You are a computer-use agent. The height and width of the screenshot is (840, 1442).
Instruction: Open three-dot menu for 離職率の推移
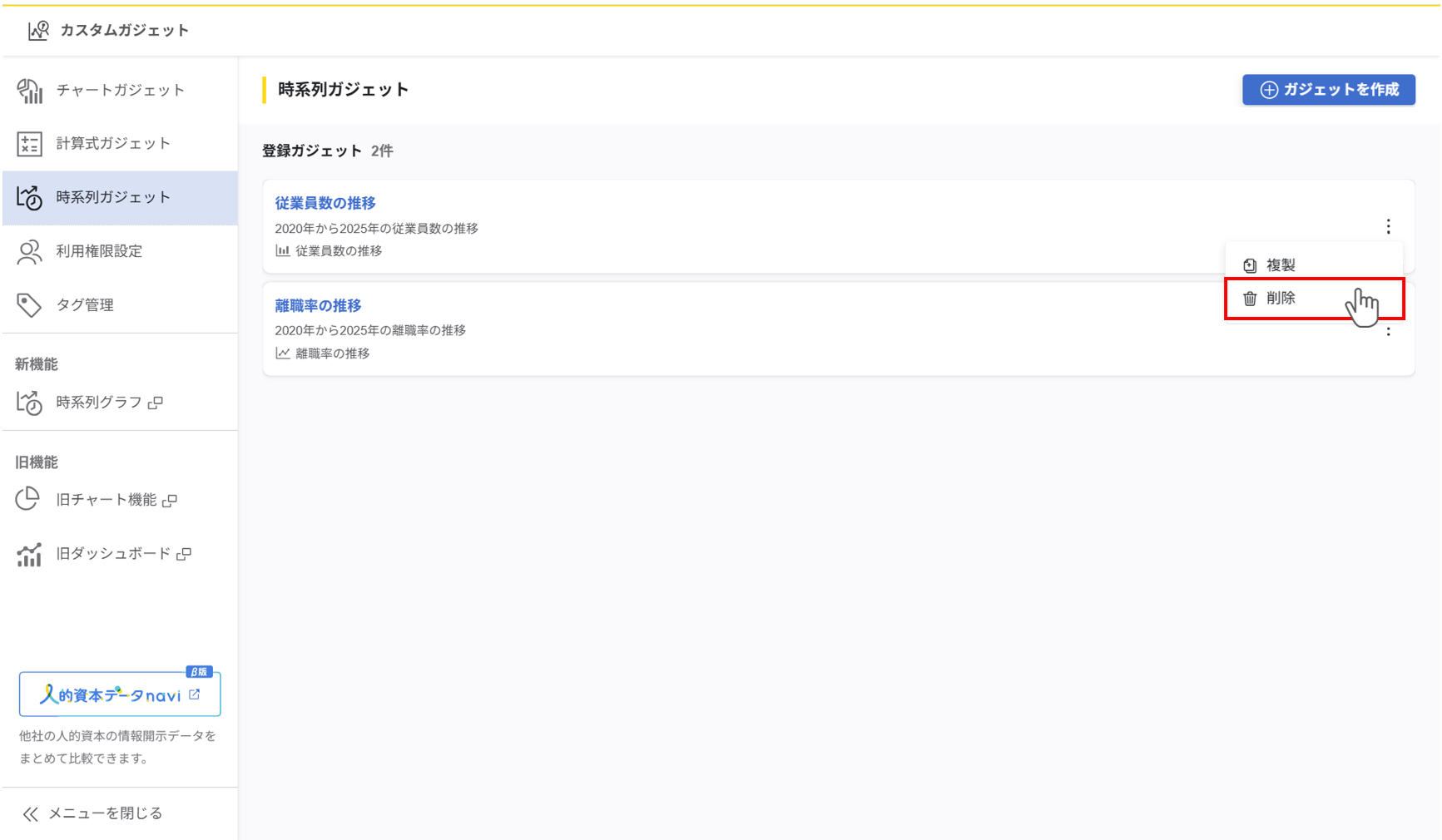[1388, 332]
